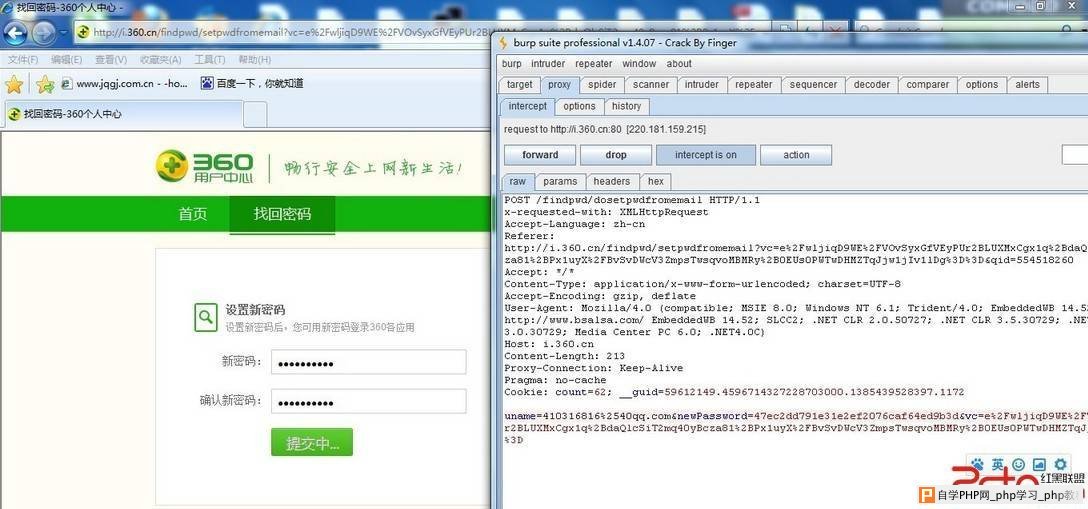The height and width of the screenshot is (509, 1088).
Task: Open the IE favorites star icon
Action: 14,84
